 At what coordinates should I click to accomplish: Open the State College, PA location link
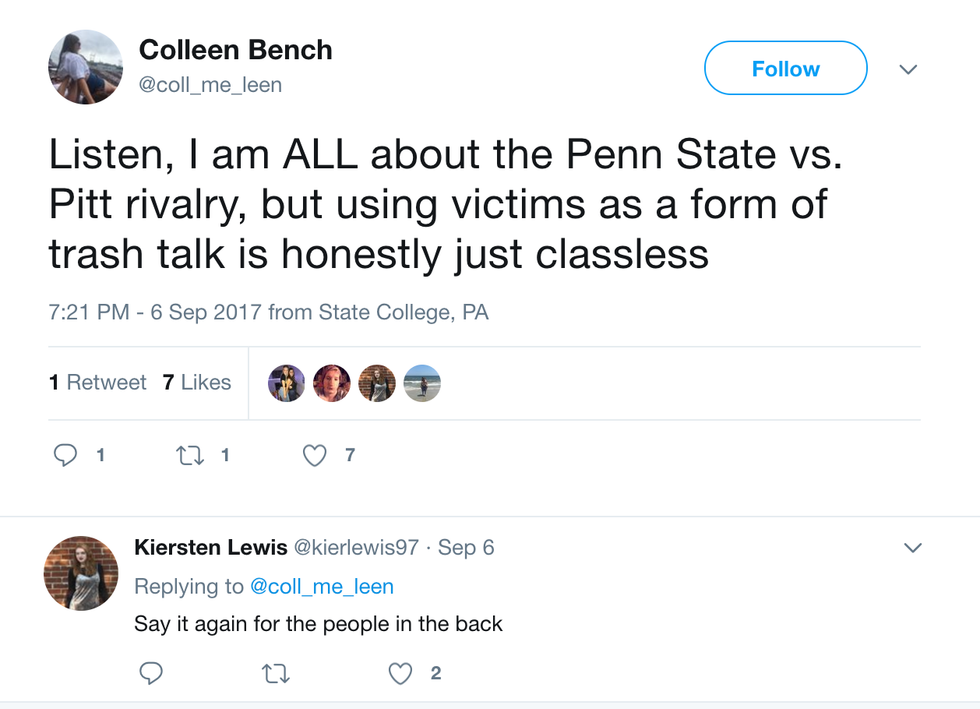click(x=403, y=313)
